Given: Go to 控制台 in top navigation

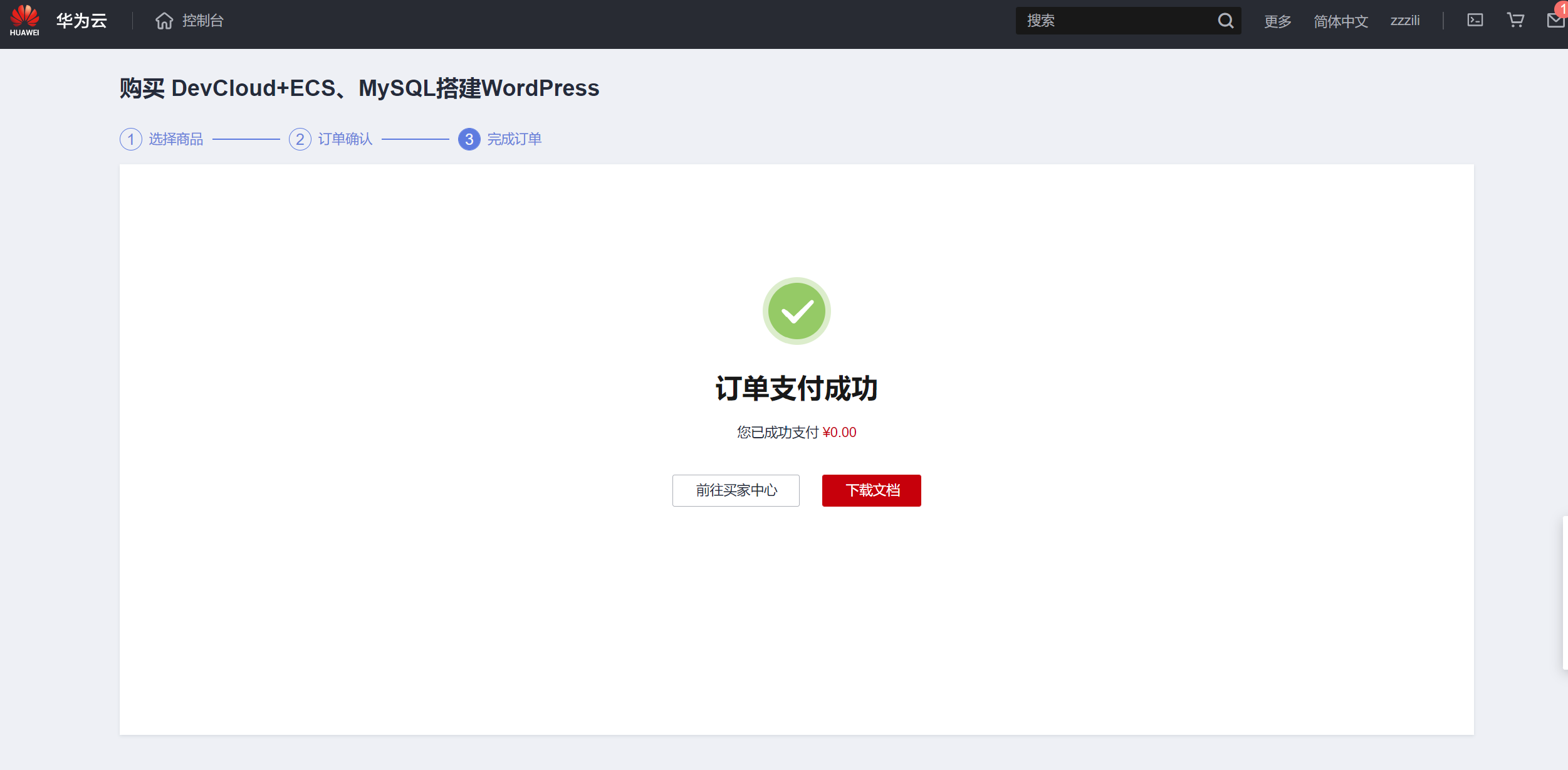Looking at the screenshot, I should (202, 21).
